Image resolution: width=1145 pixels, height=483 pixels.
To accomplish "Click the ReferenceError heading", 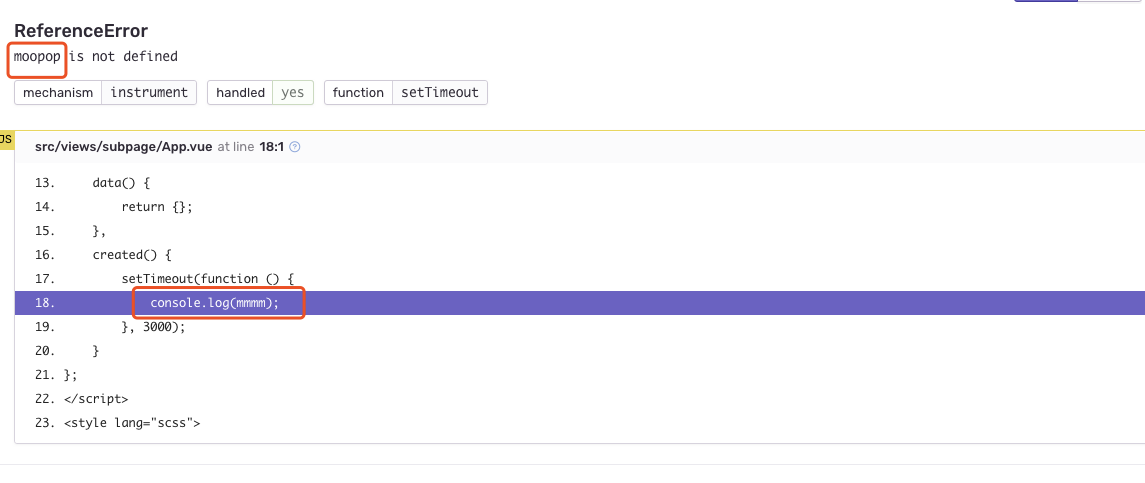I will pos(81,31).
